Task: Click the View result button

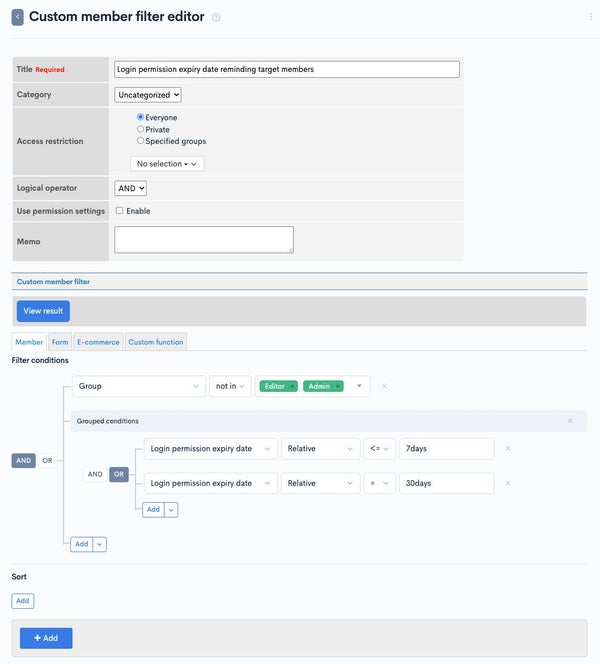Action: point(43,311)
